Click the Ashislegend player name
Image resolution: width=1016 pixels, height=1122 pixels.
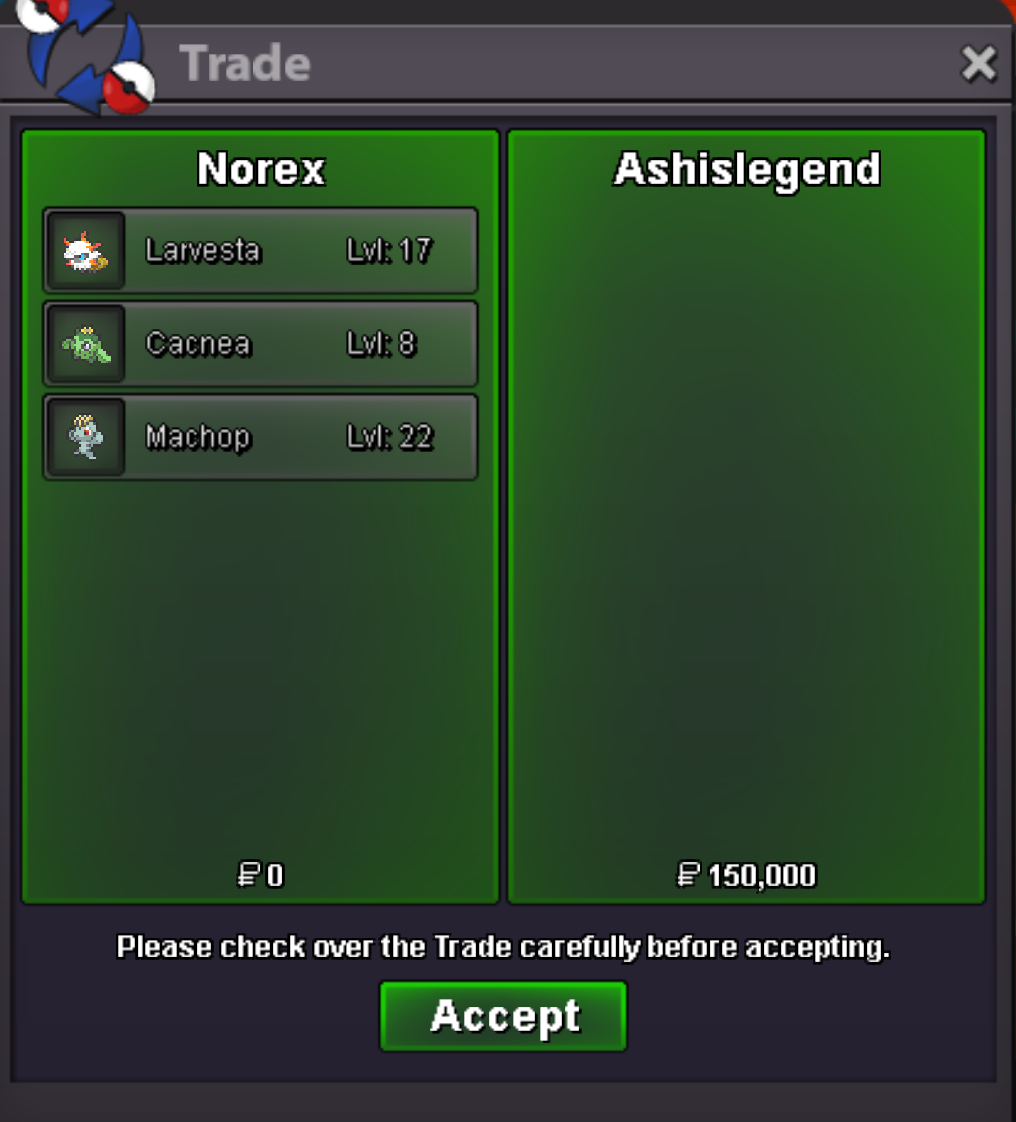click(x=747, y=171)
